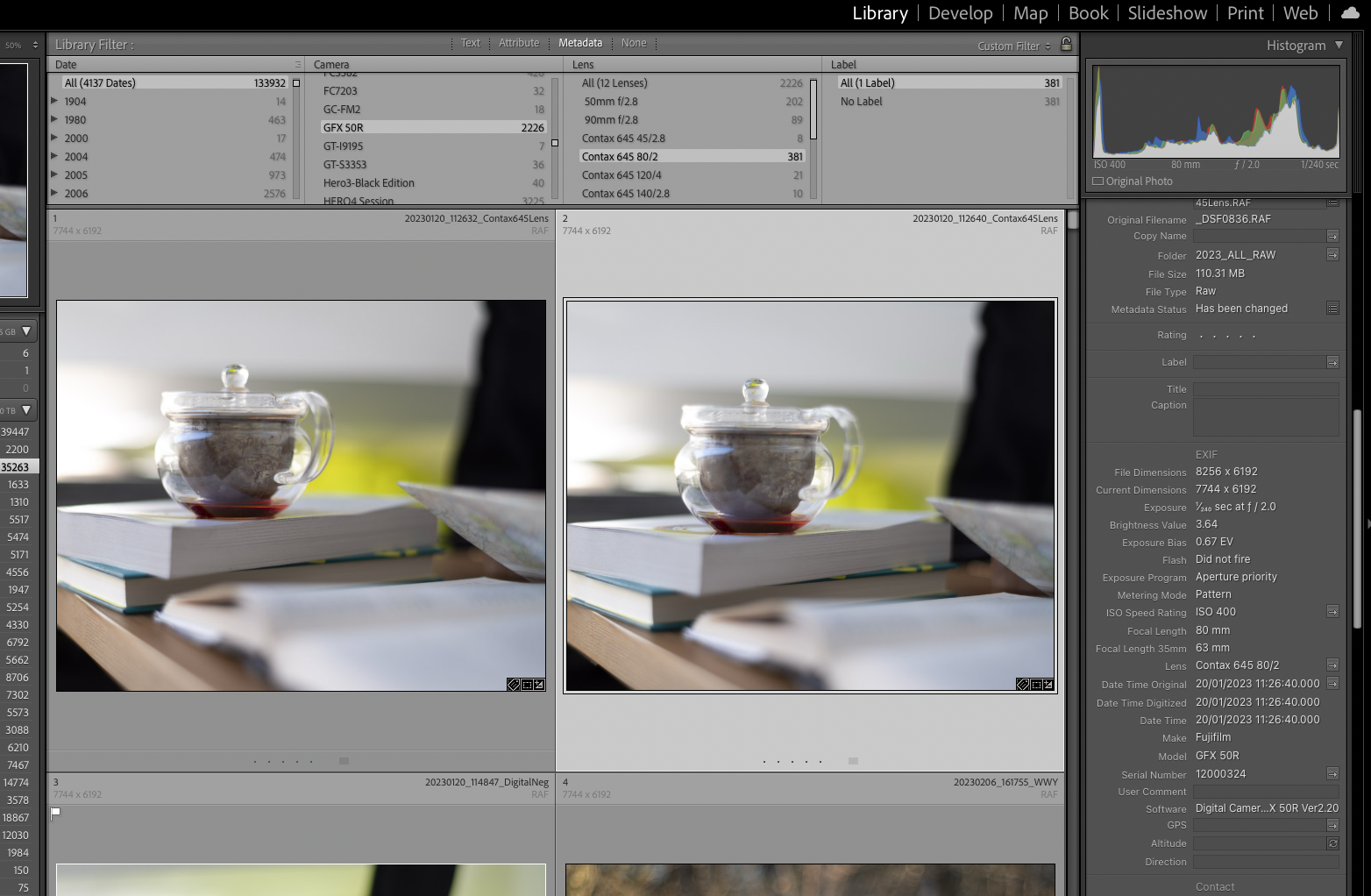Open the Book module
This screenshot has height=896, width=1371.
pyautogui.click(x=1089, y=13)
